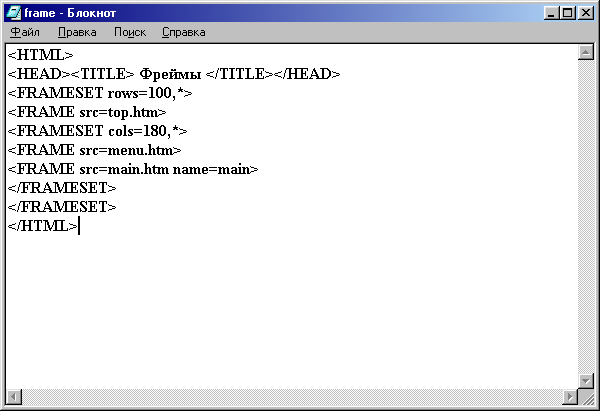Click the window resize grip corner
This screenshot has height=411, width=600.
pyautogui.click(x=586, y=397)
